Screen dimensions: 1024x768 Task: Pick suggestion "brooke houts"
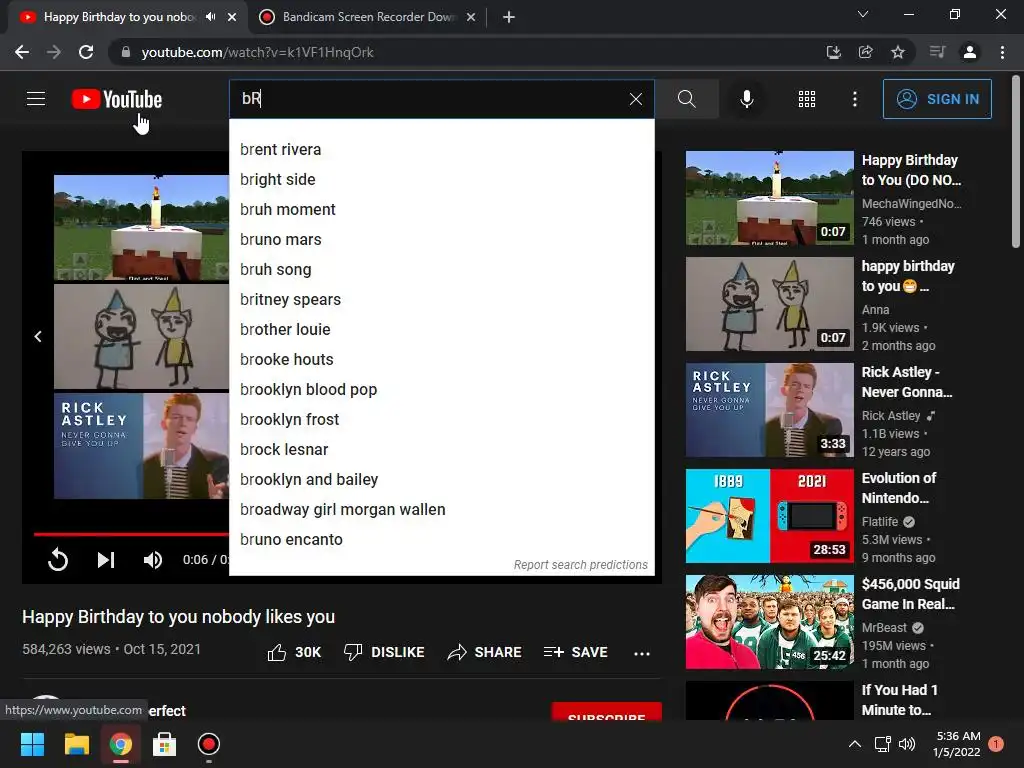pyautogui.click(x=441, y=360)
